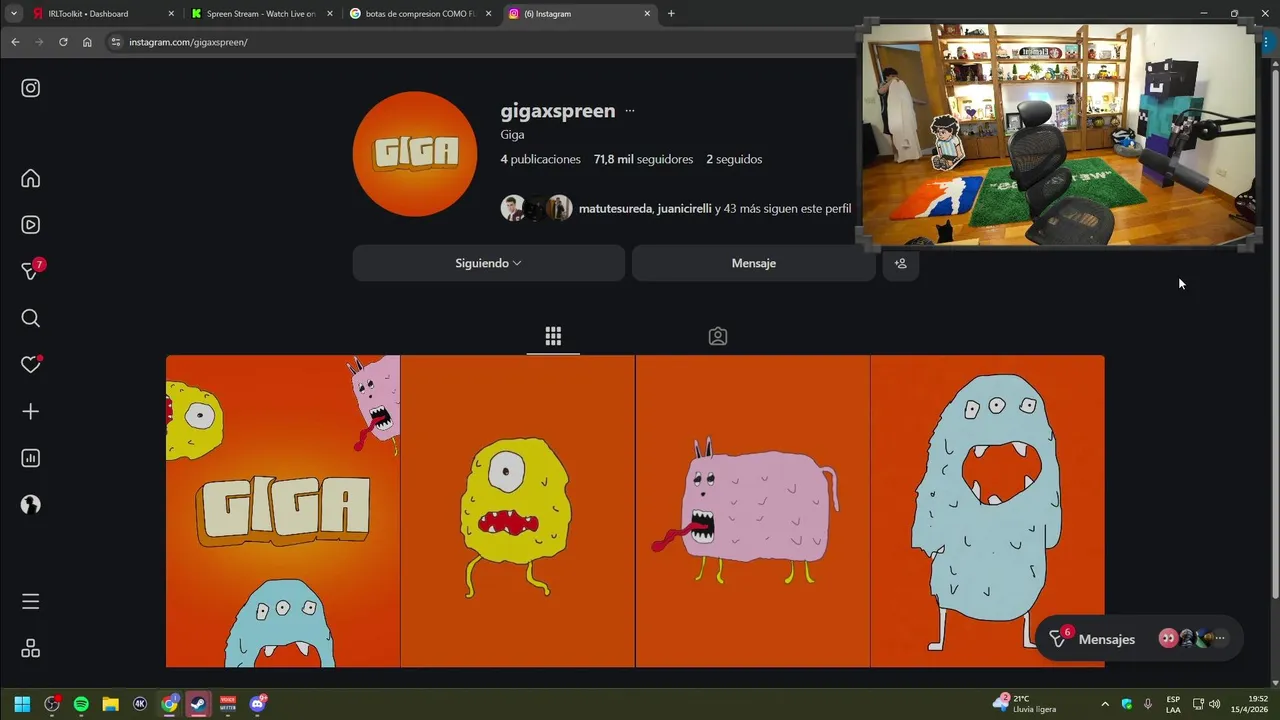This screenshot has height=720, width=1280.
Task: Expand the tab search dropdown arrow
Action: pos(14,14)
